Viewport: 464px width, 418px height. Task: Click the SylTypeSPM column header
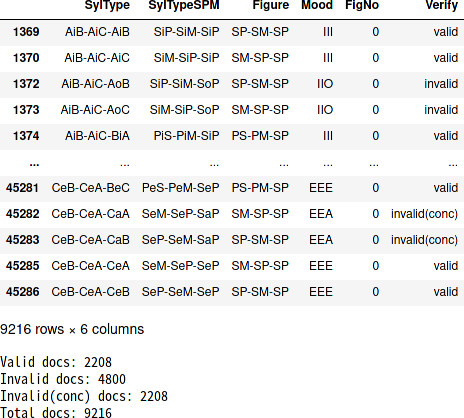pyautogui.click(x=184, y=5)
